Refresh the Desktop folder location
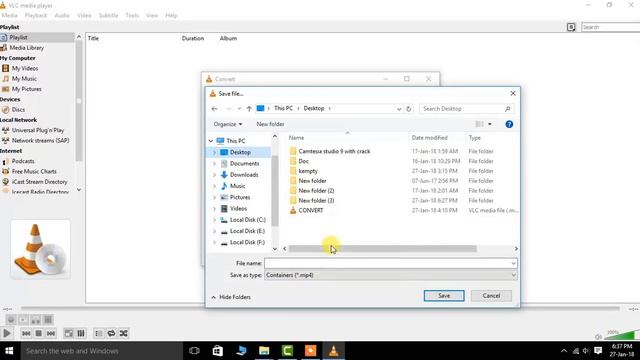Viewport: 640px width, 360px height. [x=409, y=109]
